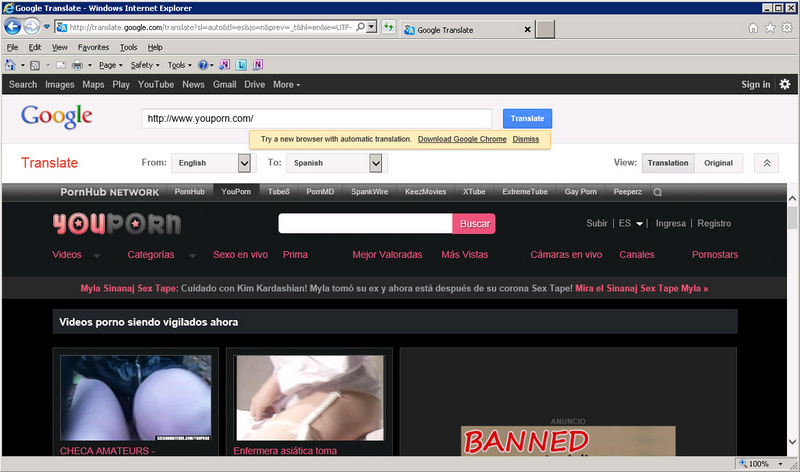Click the blue Translate button
The image size is (800, 472).
point(527,118)
